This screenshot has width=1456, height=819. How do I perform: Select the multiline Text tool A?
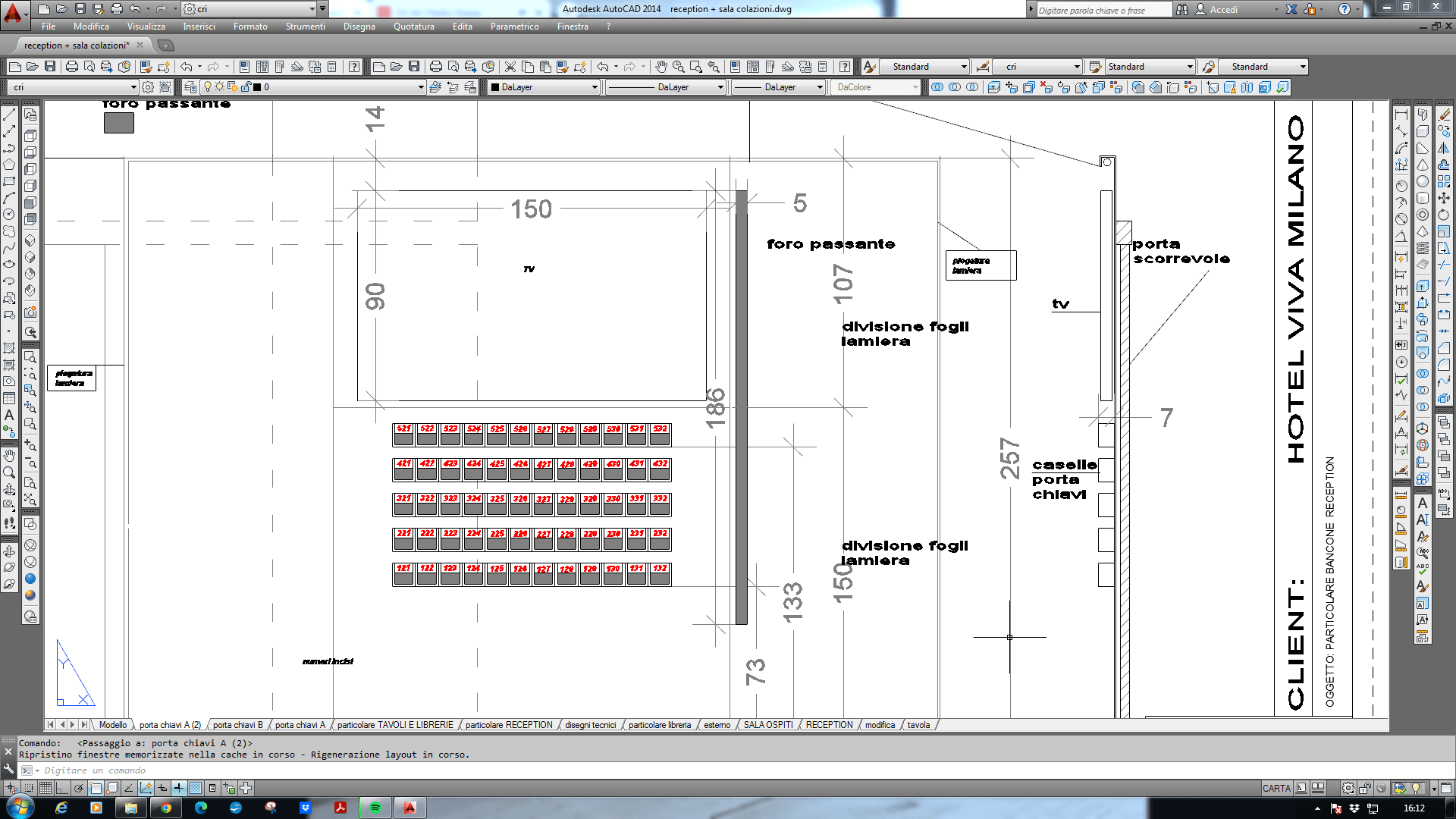[x=9, y=415]
